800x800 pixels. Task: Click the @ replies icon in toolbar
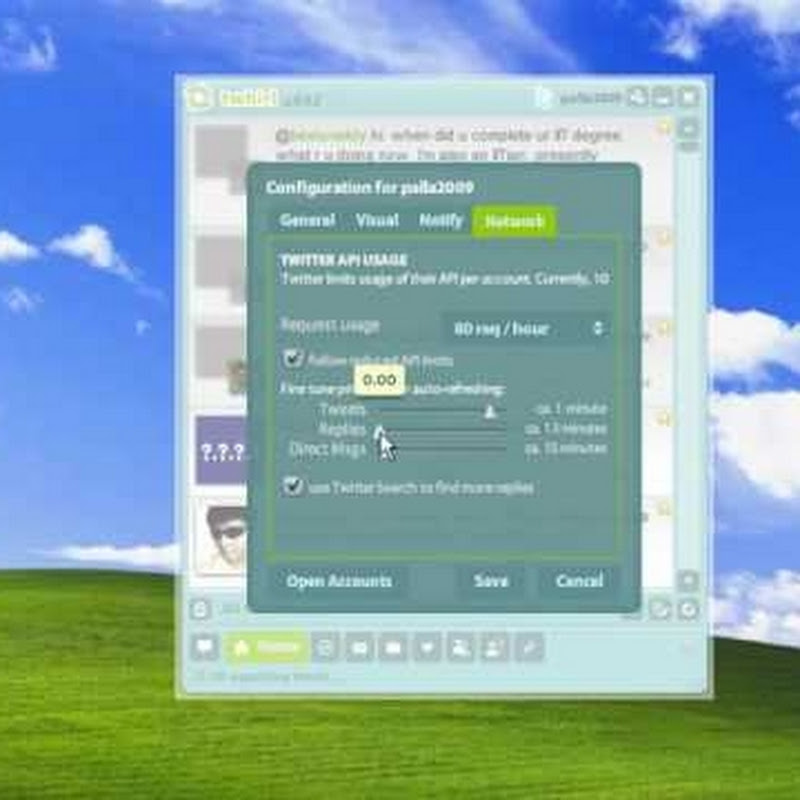(x=325, y=647)
